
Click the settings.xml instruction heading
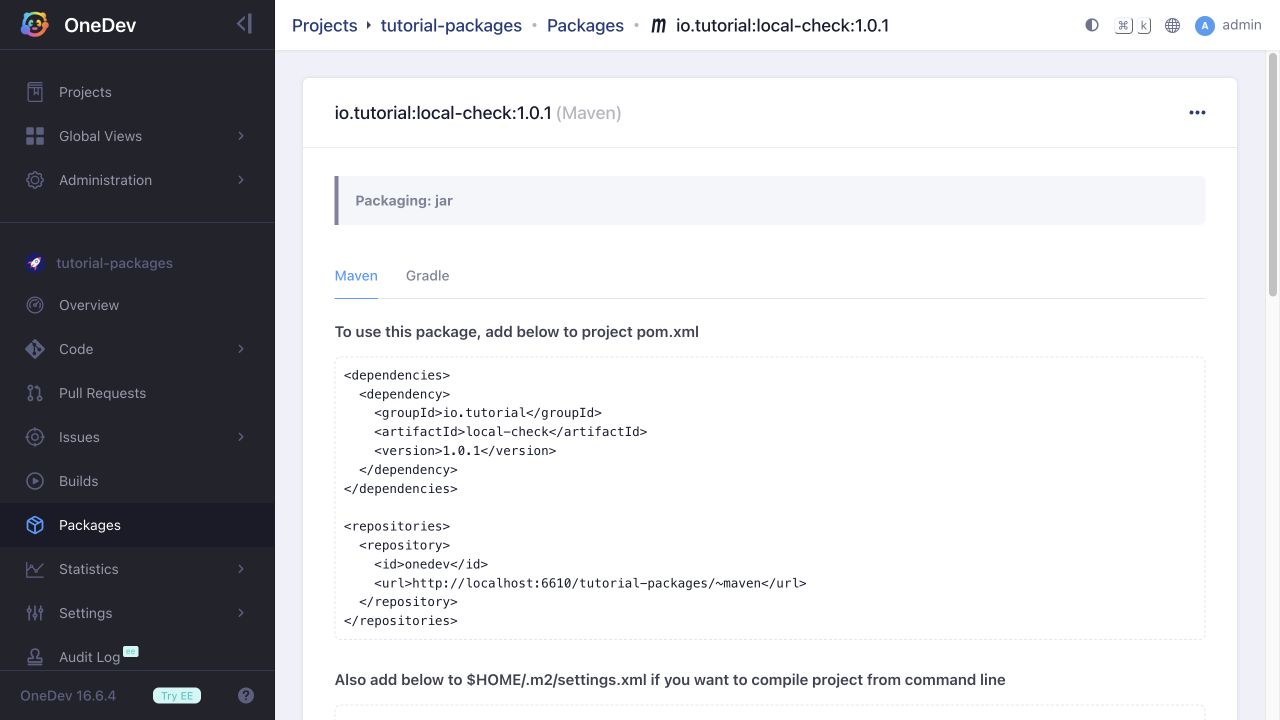(670, 680)
